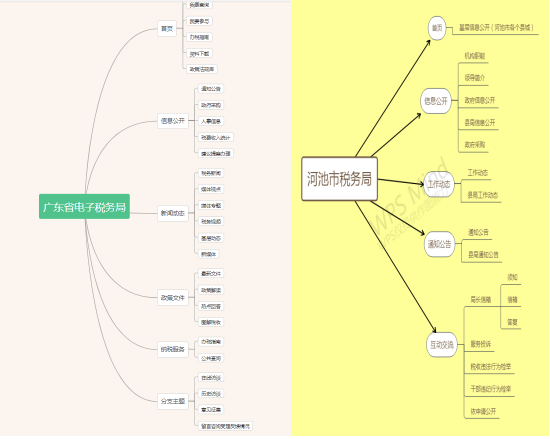Select the 分支主题 branch node
This screenshot has height=439, width=550.
173,401
